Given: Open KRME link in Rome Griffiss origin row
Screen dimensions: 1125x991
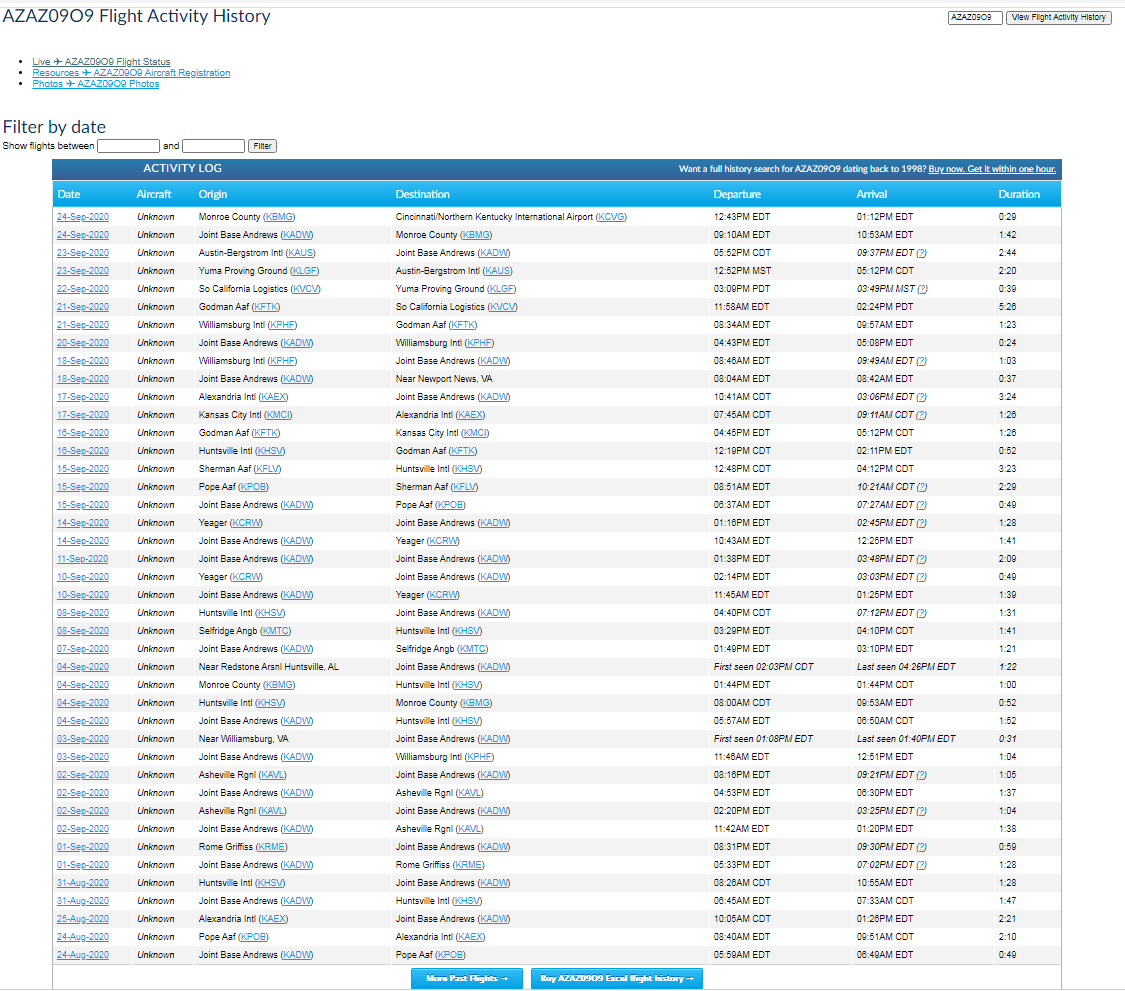Looking at the screenshot, I should click(272, 847).
